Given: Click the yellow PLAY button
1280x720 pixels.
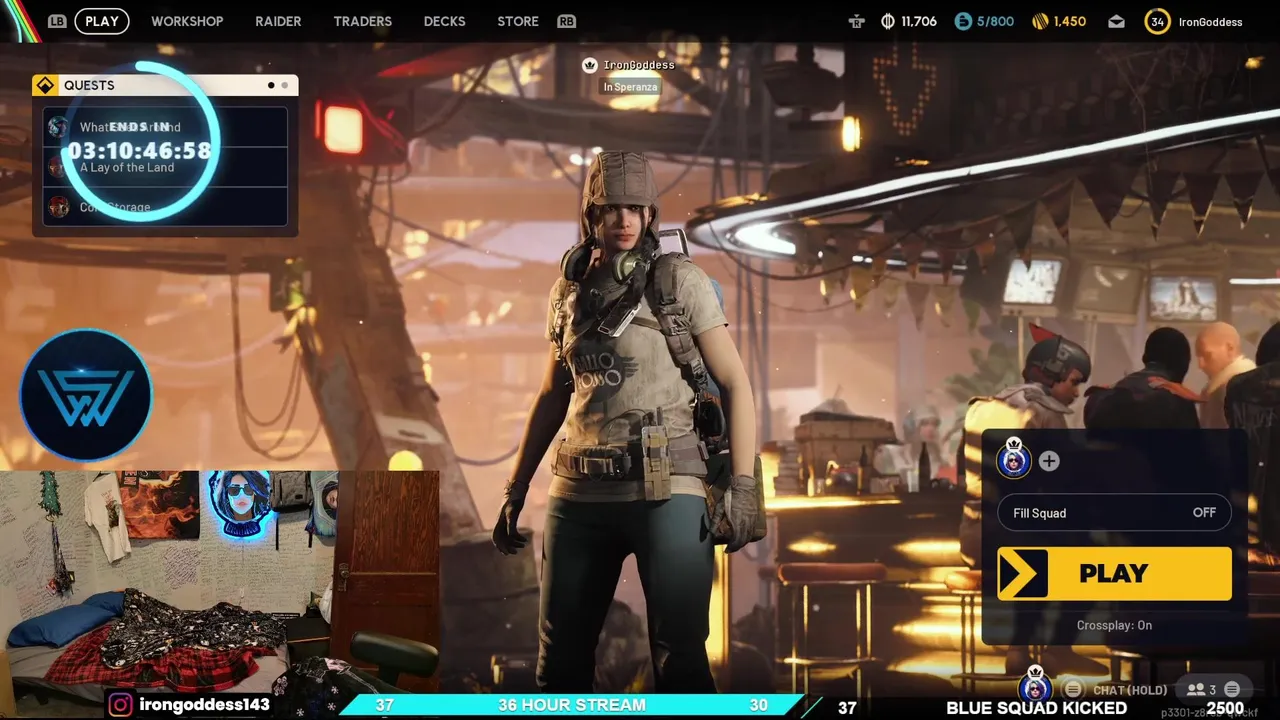Looking at the screenshot, I should click(1114, 573).
